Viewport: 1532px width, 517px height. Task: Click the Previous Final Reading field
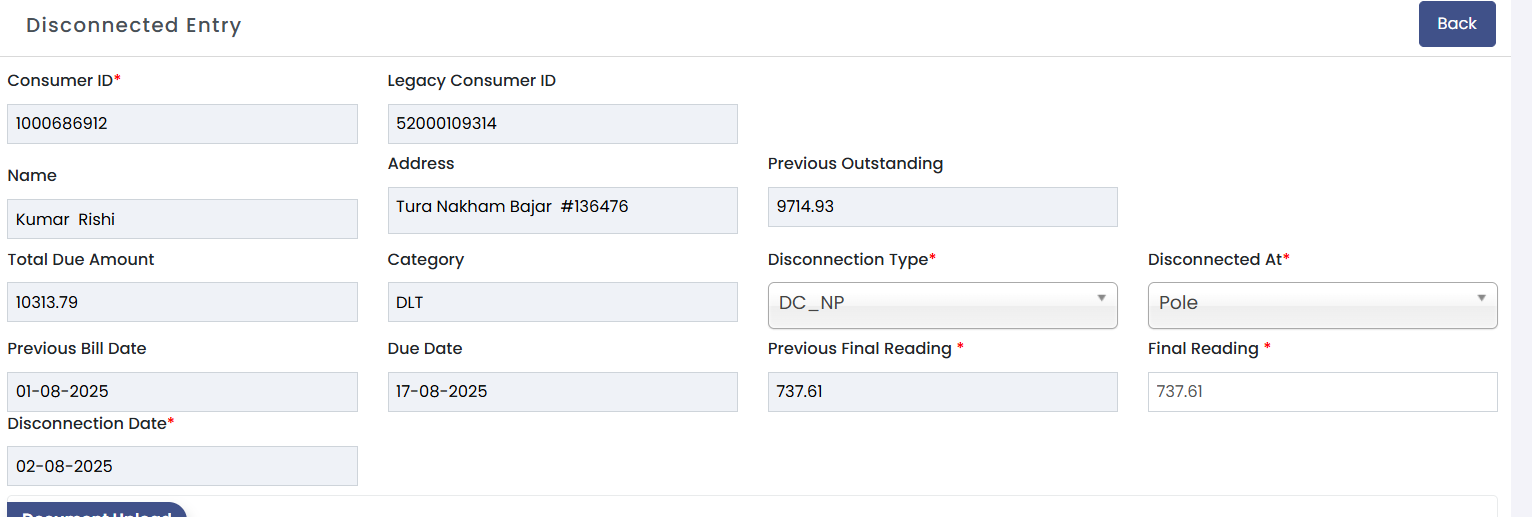(x=942, y=392)
